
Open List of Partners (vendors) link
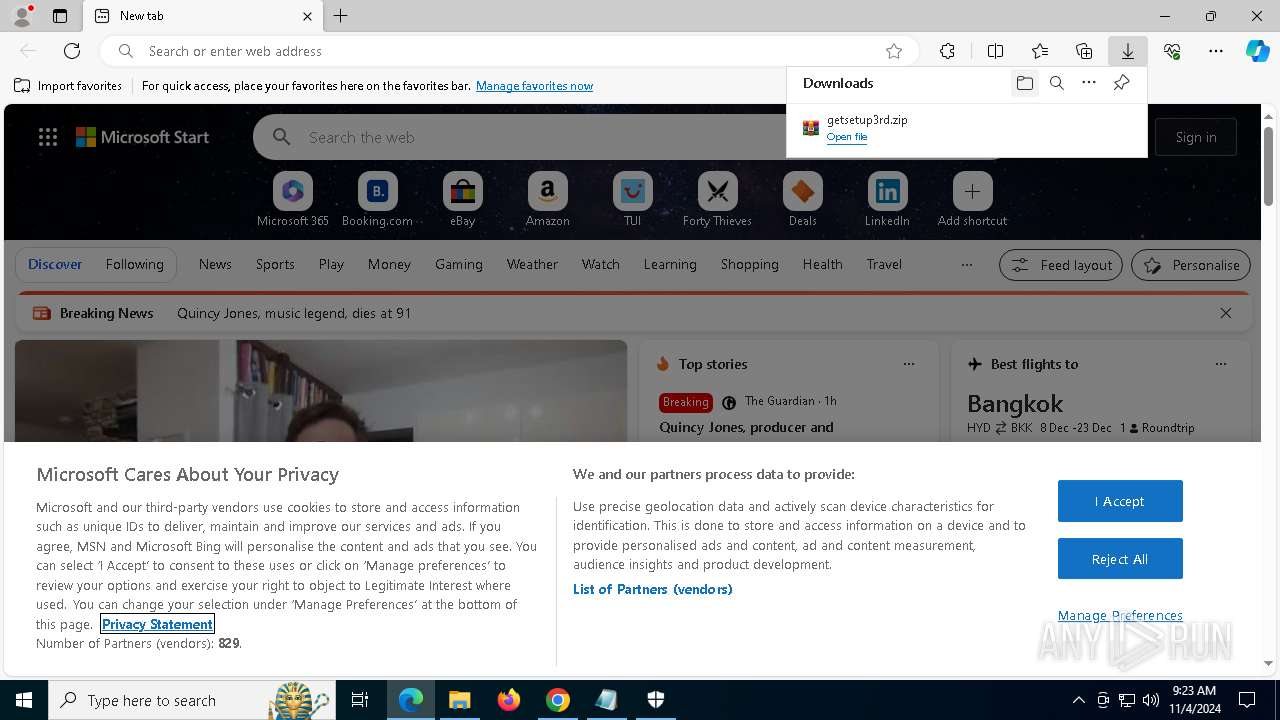click(653, 589)
